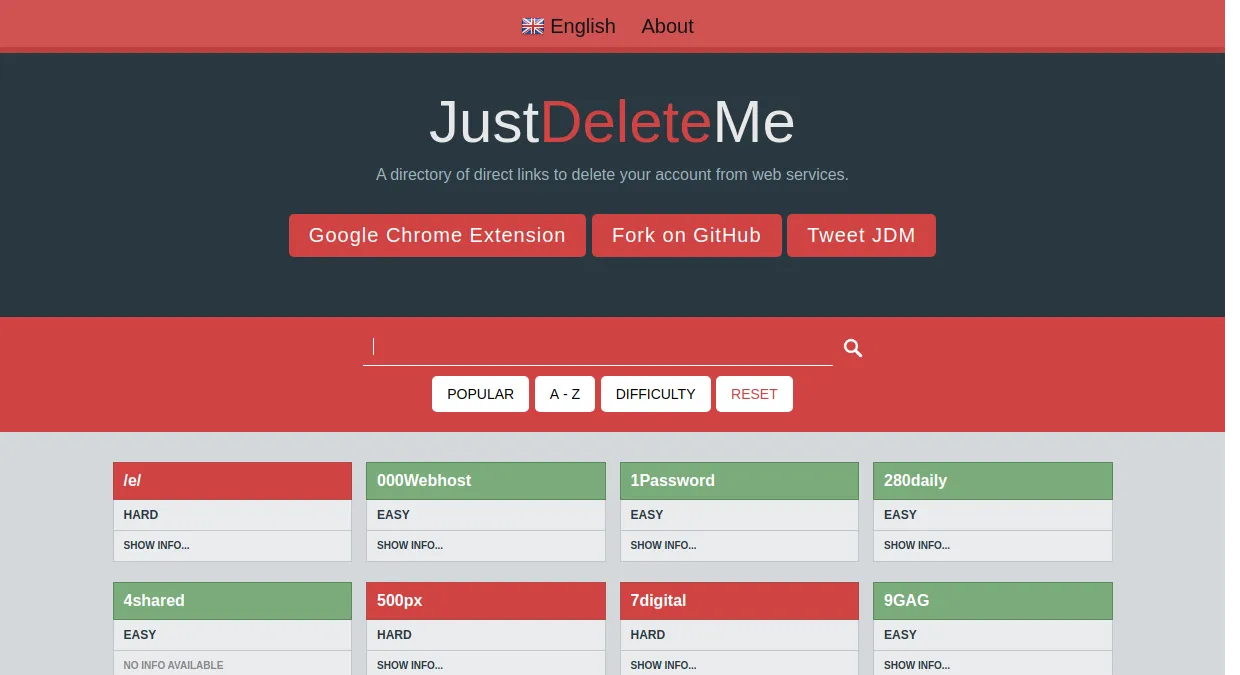Reset the search filters
Image resolution: width=1240 pixels, height=675 pixels.
click(x=754, y=394)
